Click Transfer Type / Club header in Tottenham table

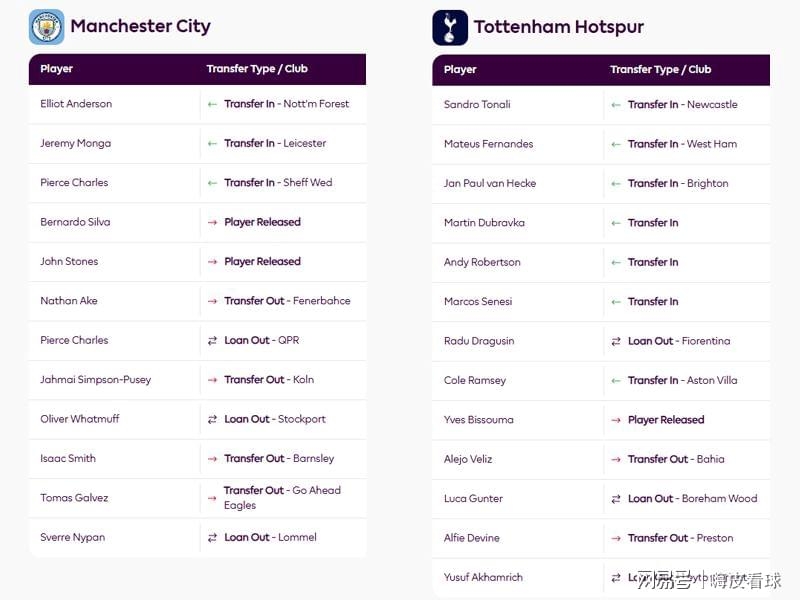coord(660,69)
